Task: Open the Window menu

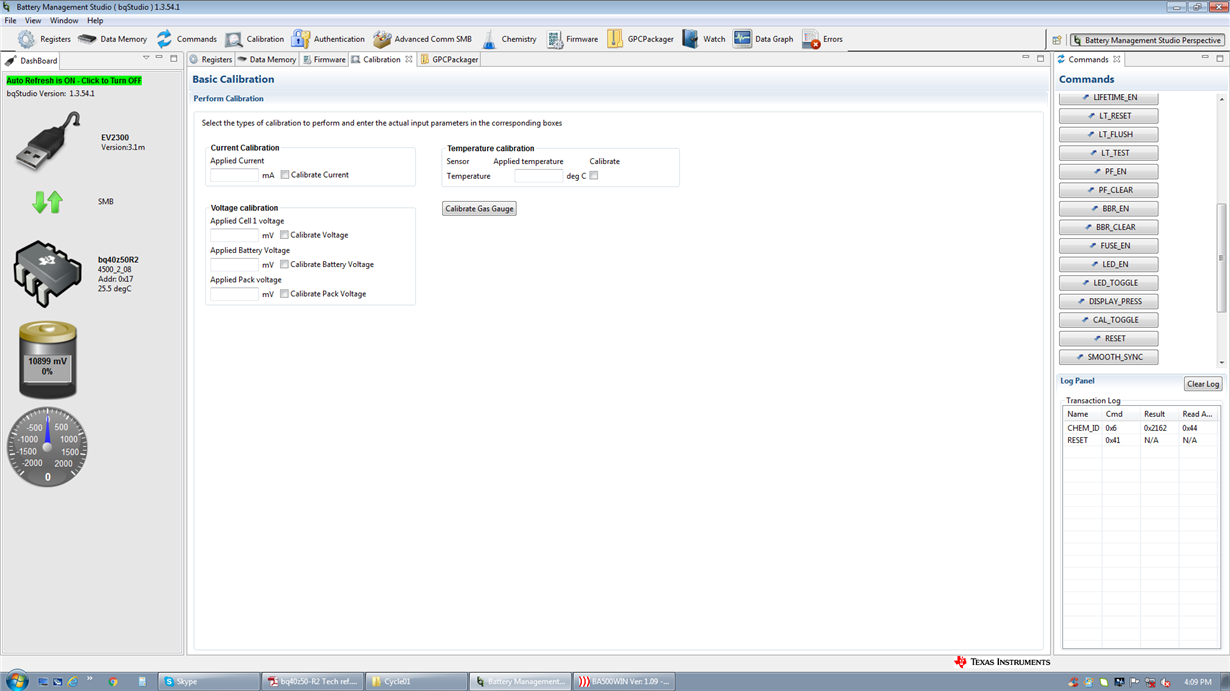Action: [64, 20]
